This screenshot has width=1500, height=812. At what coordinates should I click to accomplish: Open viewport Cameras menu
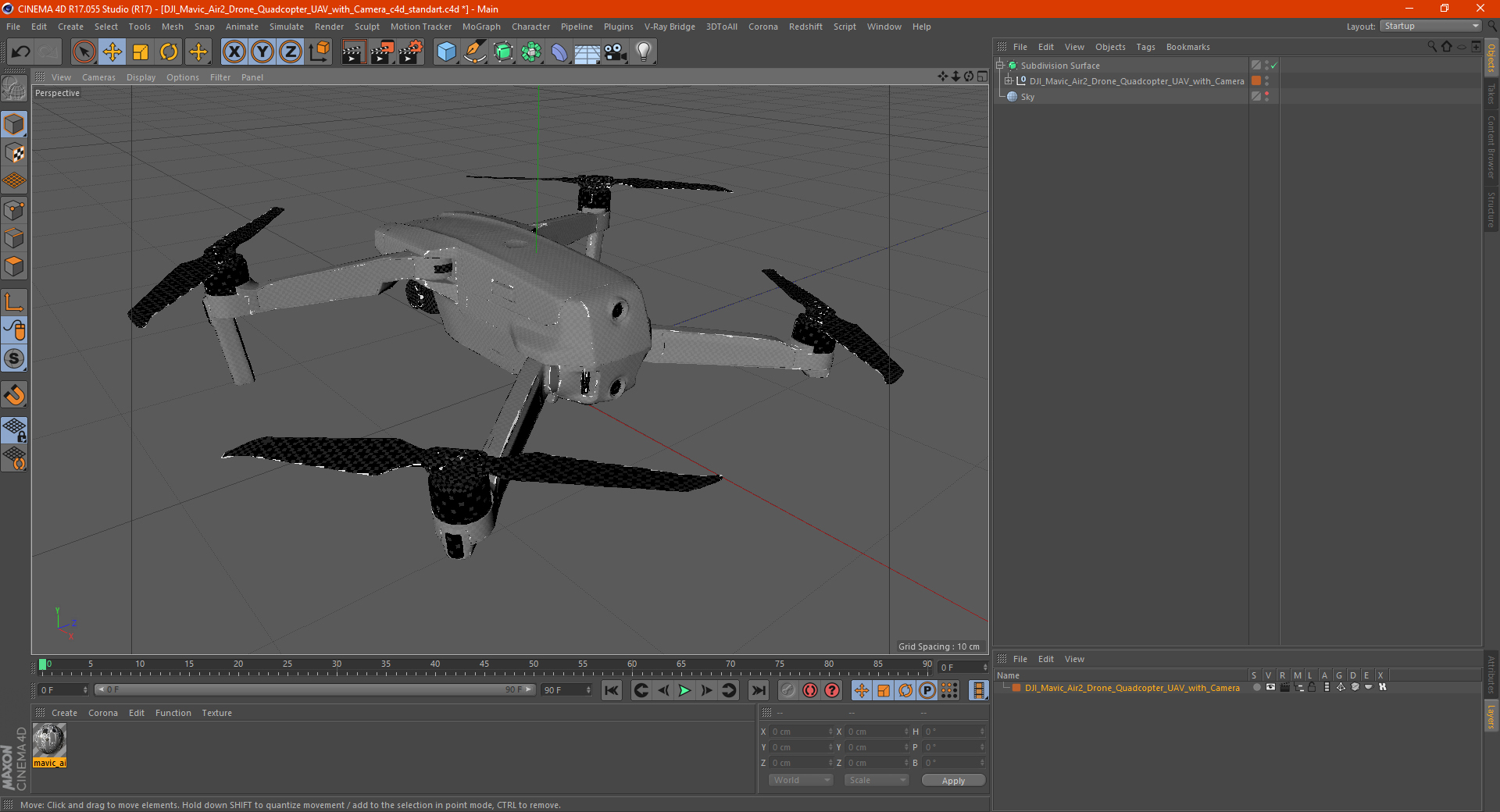[x=98, y=77]
